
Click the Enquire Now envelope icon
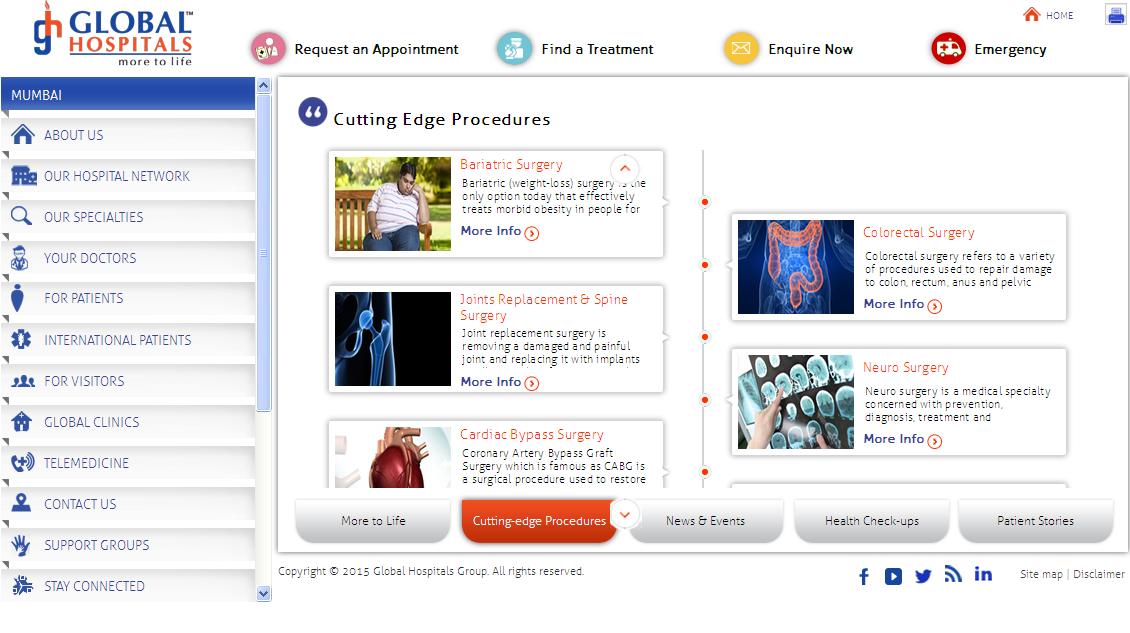741,48
